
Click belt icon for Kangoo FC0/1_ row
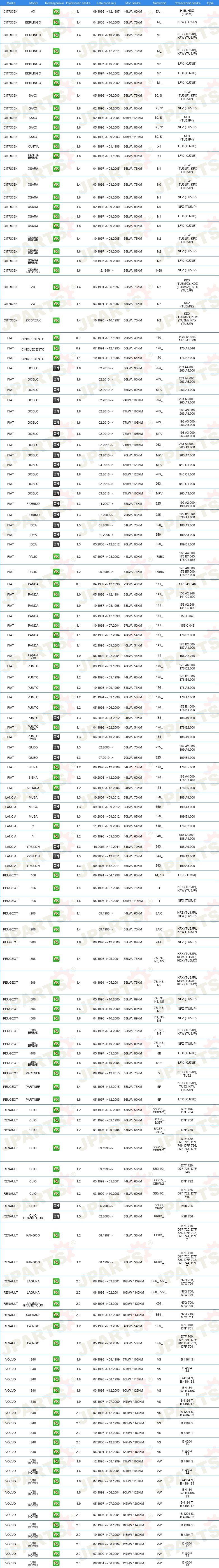click(x=56, y=1236)
